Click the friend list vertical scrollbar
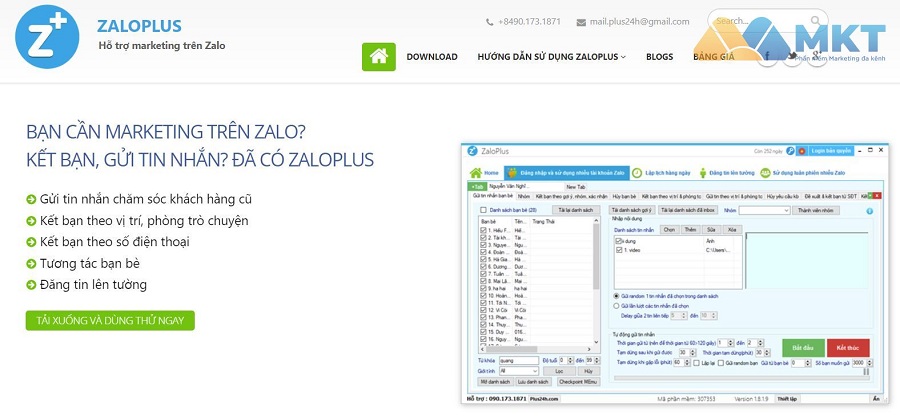 596,281
